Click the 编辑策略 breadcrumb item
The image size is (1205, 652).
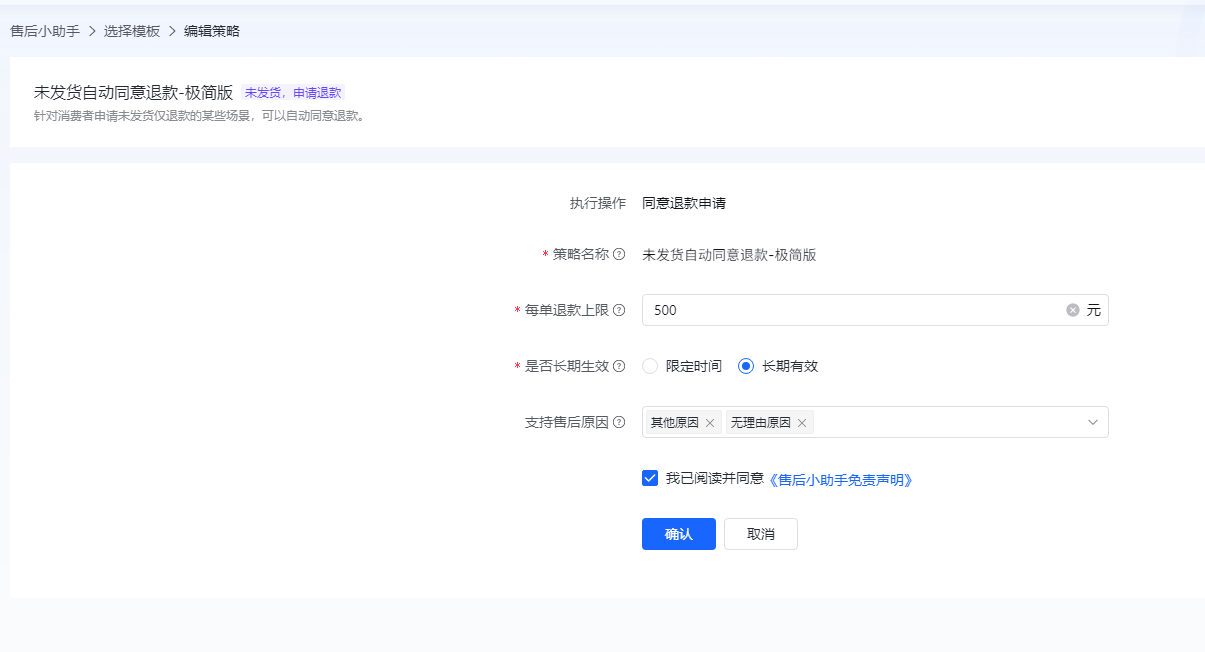(212, 31)
